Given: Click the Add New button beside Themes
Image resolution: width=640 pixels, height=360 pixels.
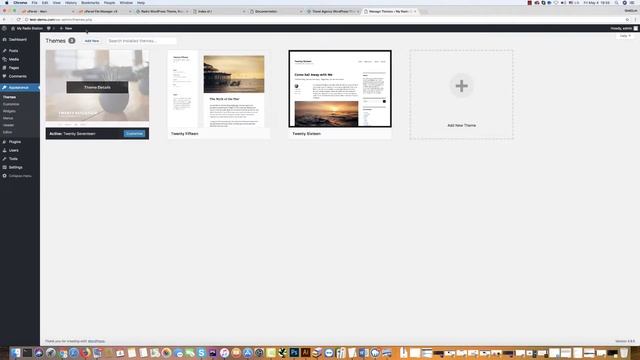Looking at the screenshot, I should click(x=92, y=41).
